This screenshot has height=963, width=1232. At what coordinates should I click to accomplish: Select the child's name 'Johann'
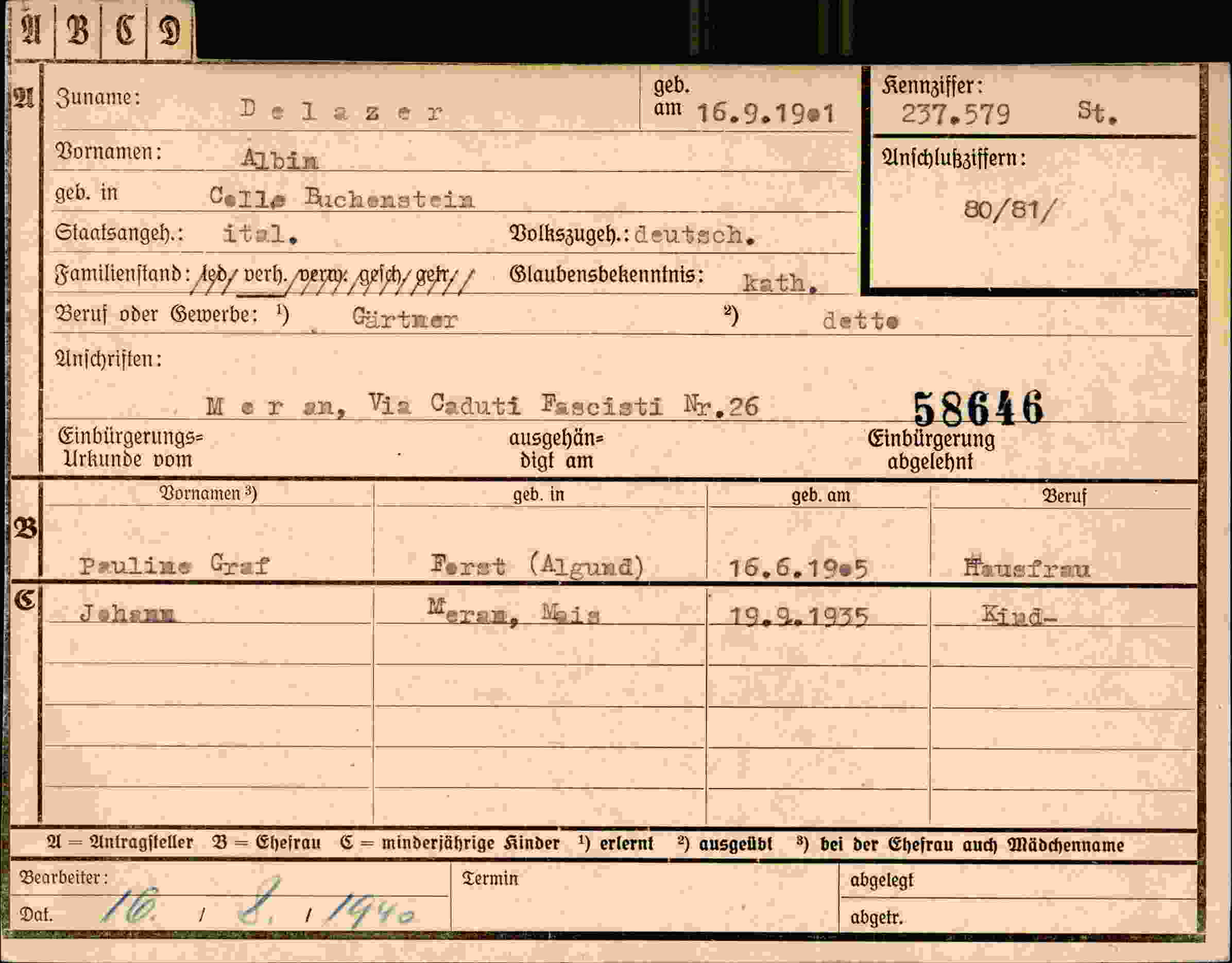(128, 613)
